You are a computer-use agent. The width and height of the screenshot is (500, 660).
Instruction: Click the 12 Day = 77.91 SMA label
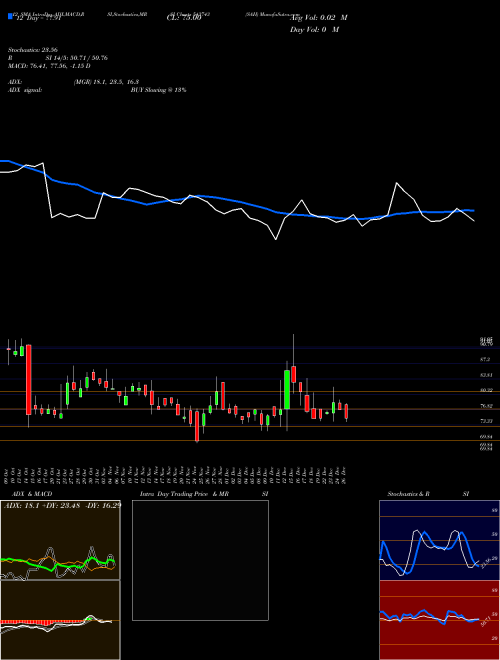tap(37, 18)
